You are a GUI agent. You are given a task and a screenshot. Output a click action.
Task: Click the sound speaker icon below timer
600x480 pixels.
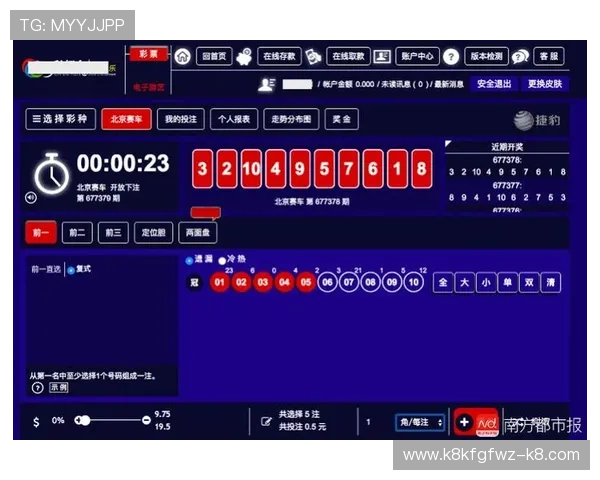point(31,198)
